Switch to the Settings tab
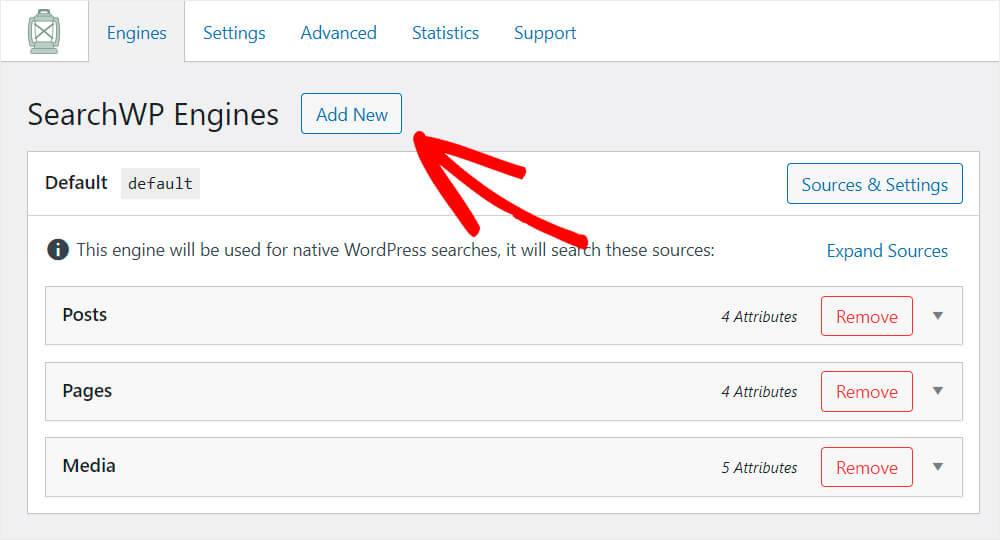Image resolution: width=1000 pixels, height=540 pixels. click(x=234, y=33)
